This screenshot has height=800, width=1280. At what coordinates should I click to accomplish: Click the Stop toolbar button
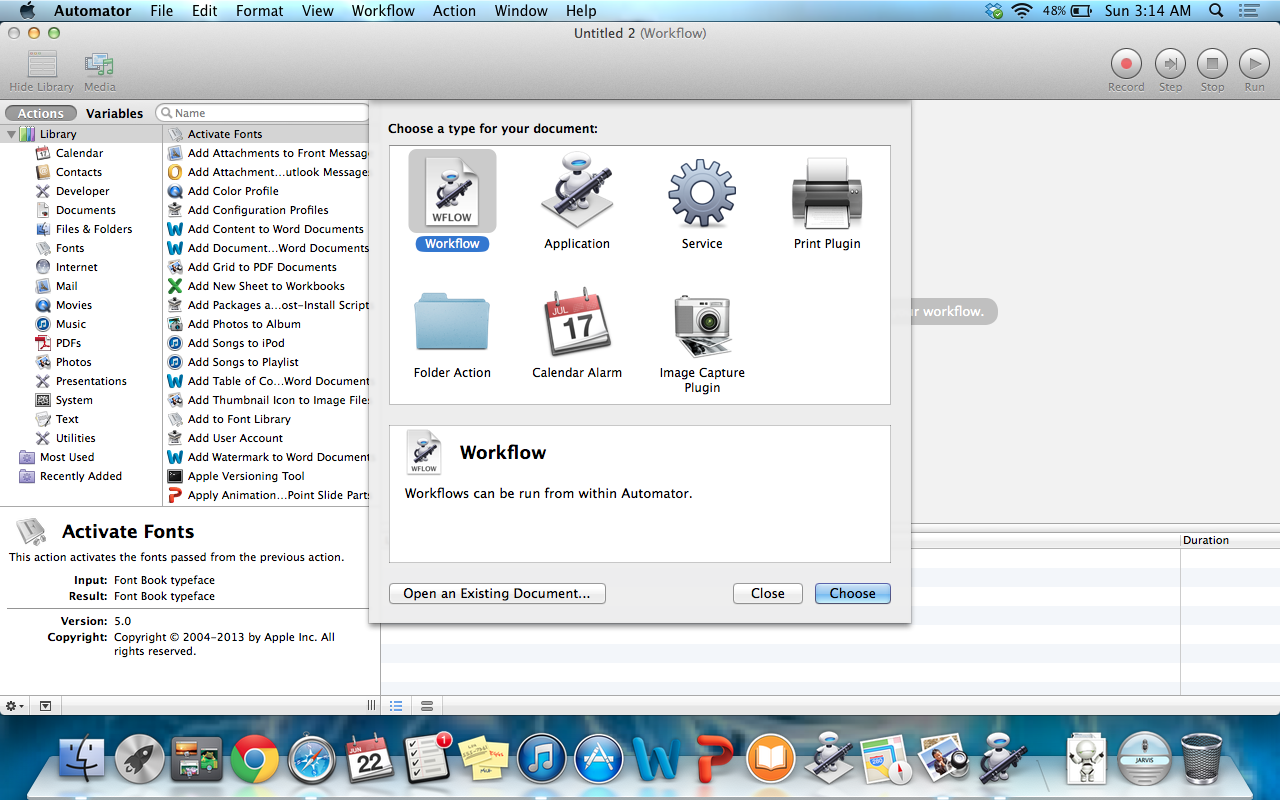point(1212,64)
